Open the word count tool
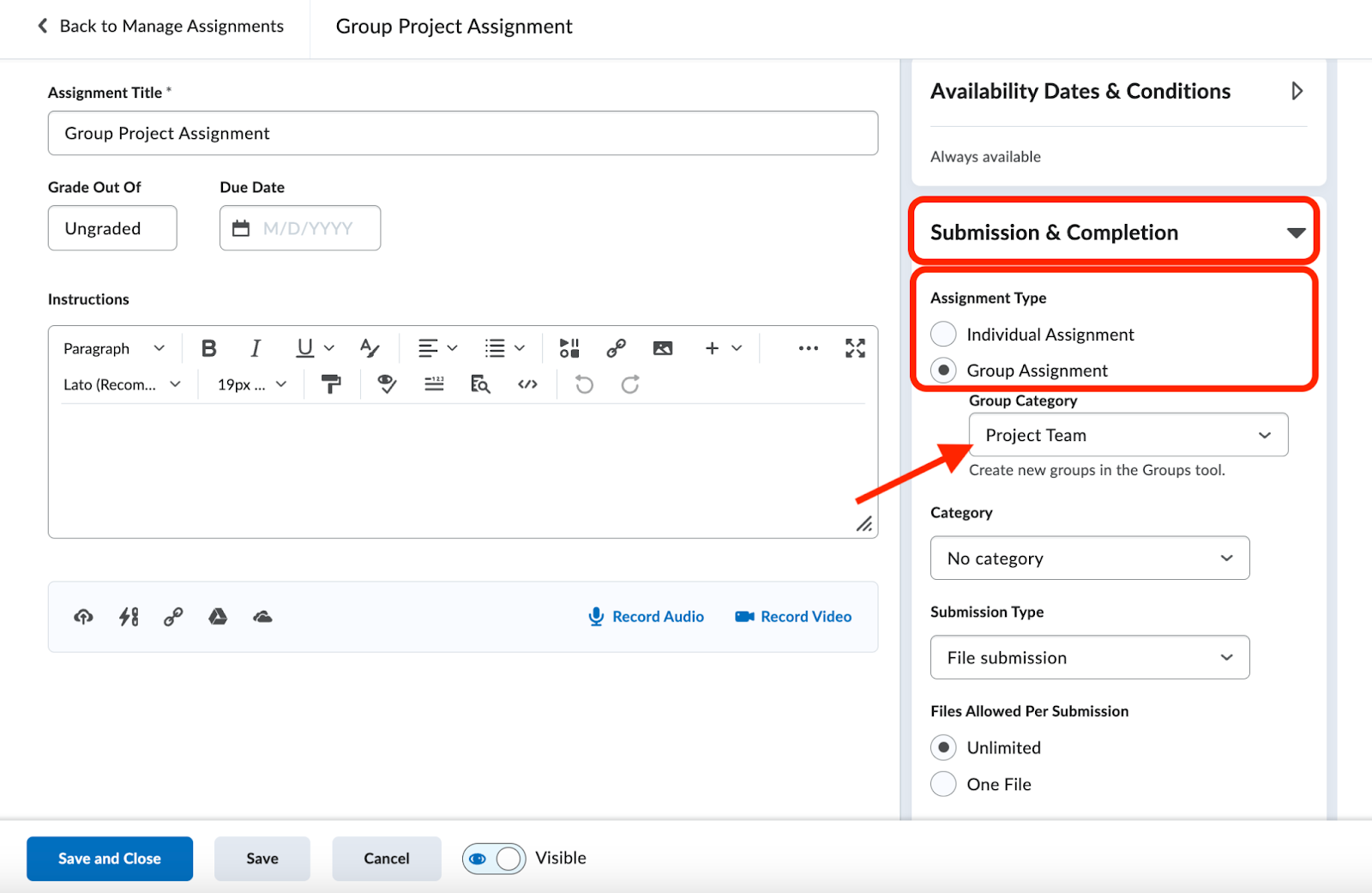1372x893 pixels. [x=434, y=384]
